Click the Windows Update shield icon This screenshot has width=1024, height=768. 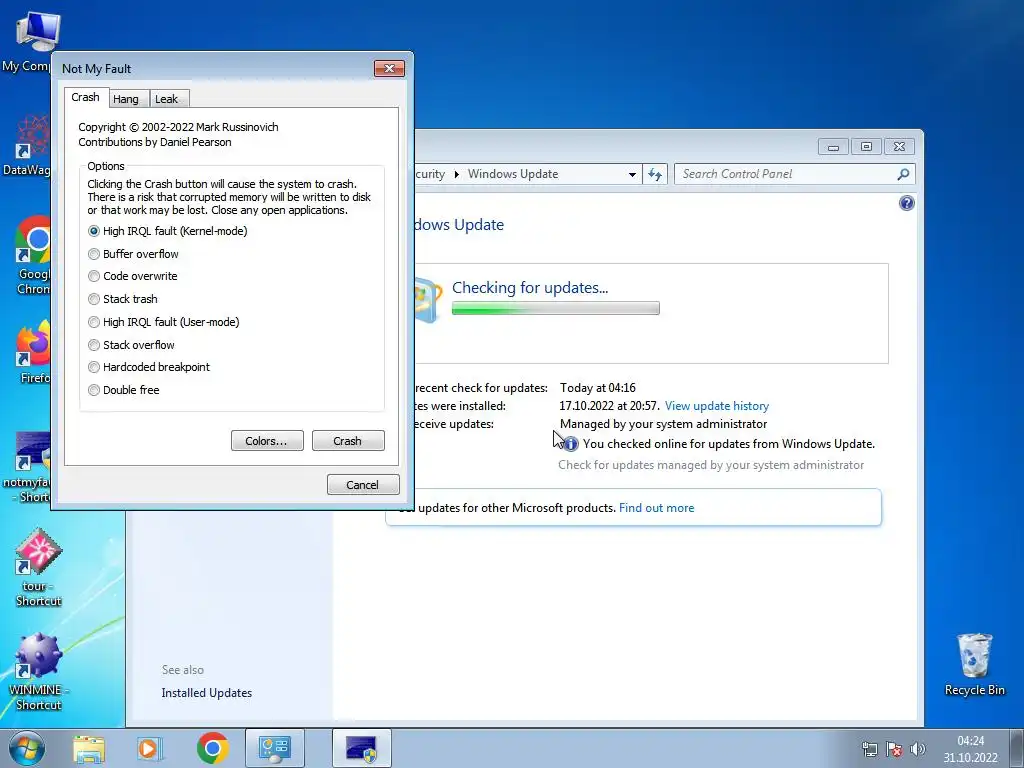pos(427,300)
